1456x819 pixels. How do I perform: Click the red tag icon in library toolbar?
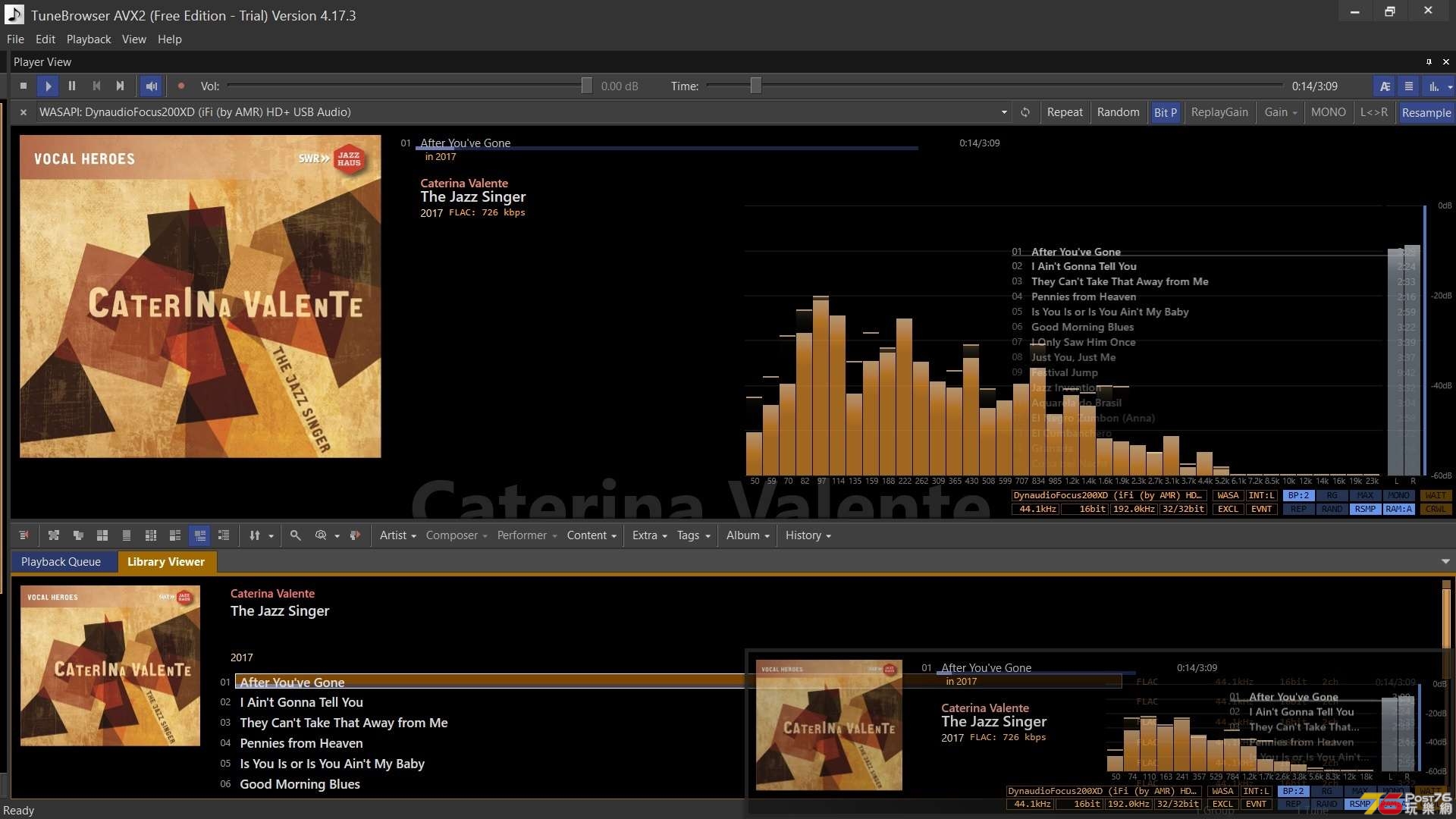pyautogui.click(x=355, y=535)
